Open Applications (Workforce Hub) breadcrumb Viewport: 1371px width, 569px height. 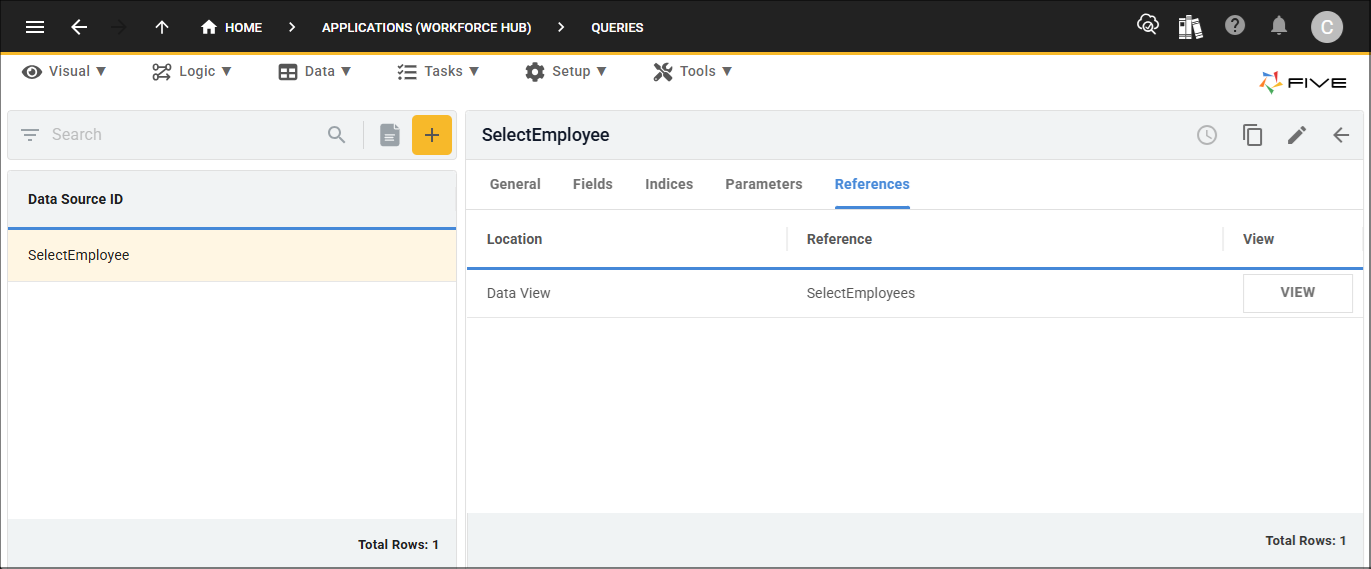tap(426, 27)
